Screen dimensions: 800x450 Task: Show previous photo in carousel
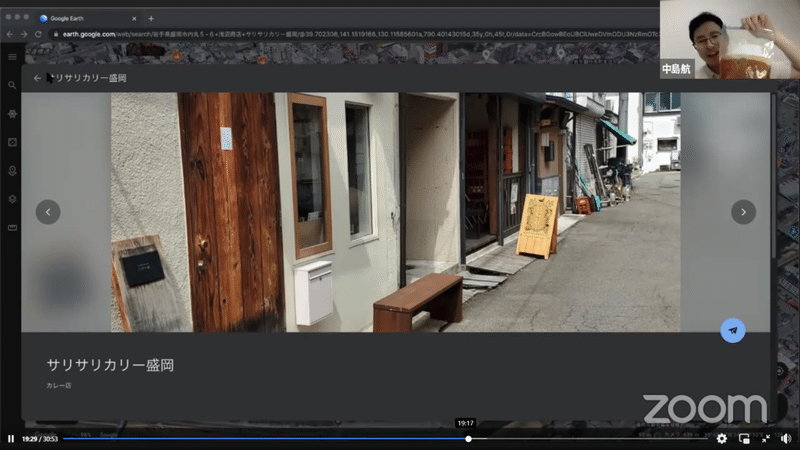coord(48,212)
